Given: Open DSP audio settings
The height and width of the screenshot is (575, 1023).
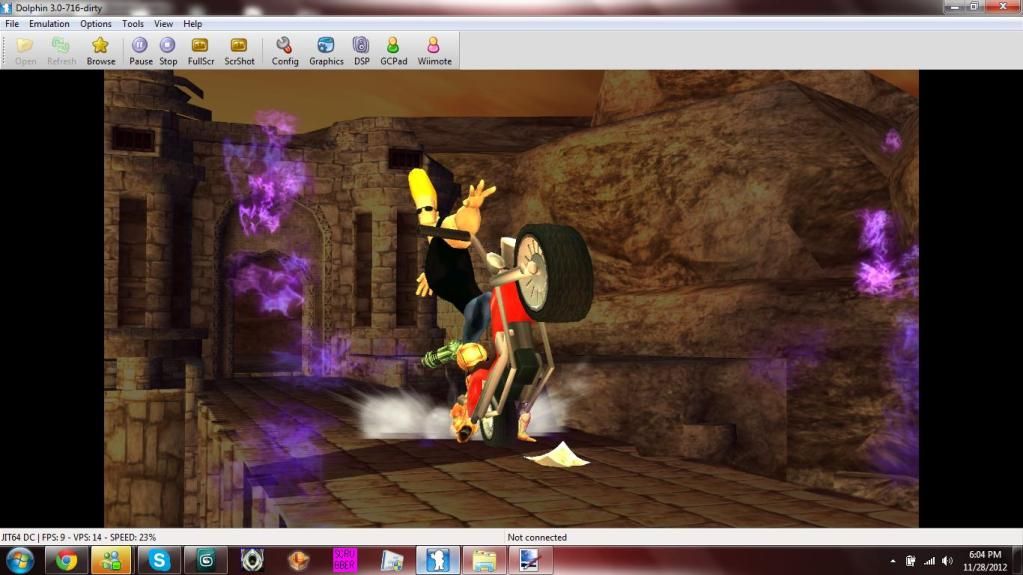Looking at the screenshot, I should [361, 51].
